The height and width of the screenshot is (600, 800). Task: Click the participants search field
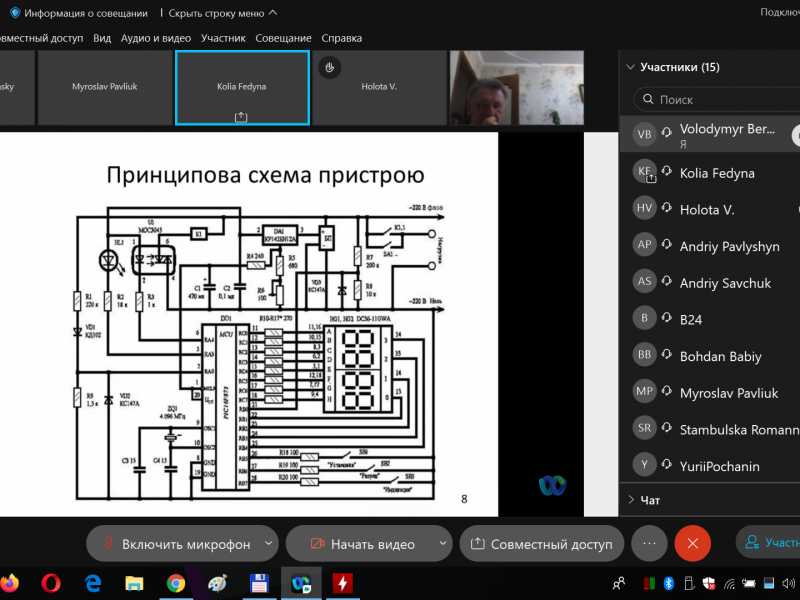[x=715, y=100]
